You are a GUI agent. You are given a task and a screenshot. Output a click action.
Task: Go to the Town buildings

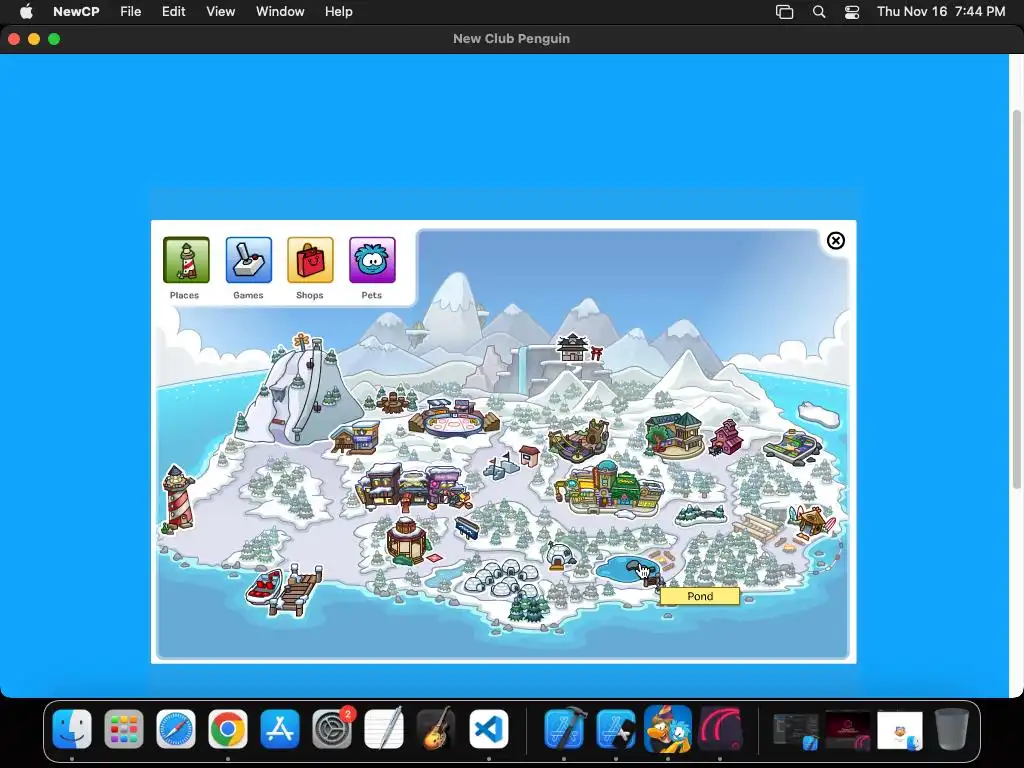[413, 488]
